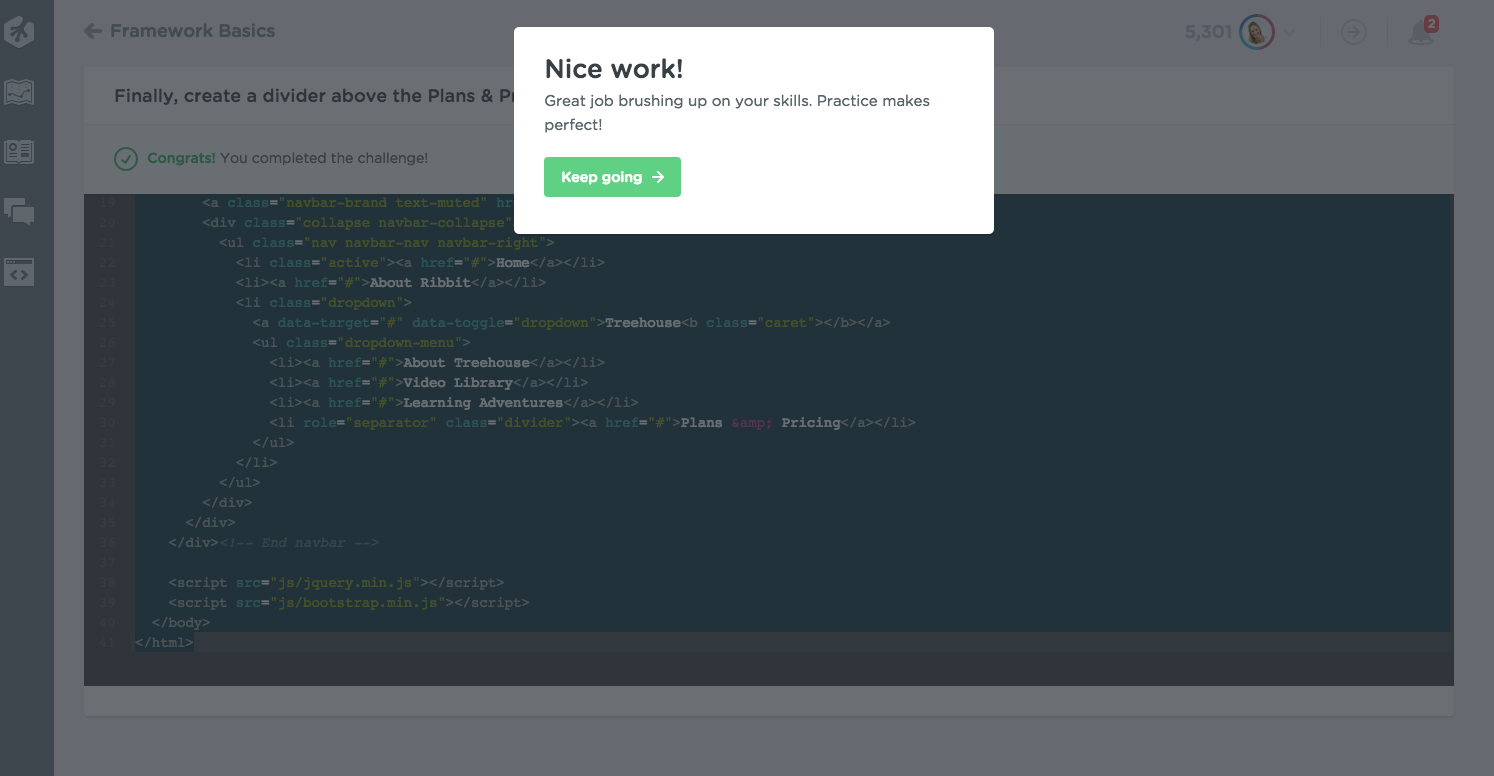Click the Framework Basics title link
Viewport: 1494px width, 776px height.
point(192,31)
